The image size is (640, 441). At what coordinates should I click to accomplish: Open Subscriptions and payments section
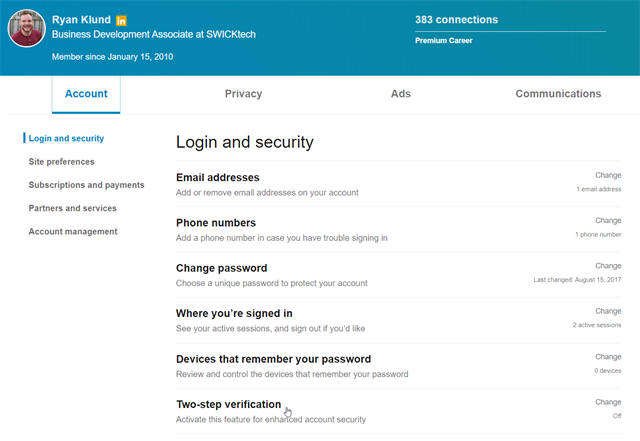click(87, 185)
